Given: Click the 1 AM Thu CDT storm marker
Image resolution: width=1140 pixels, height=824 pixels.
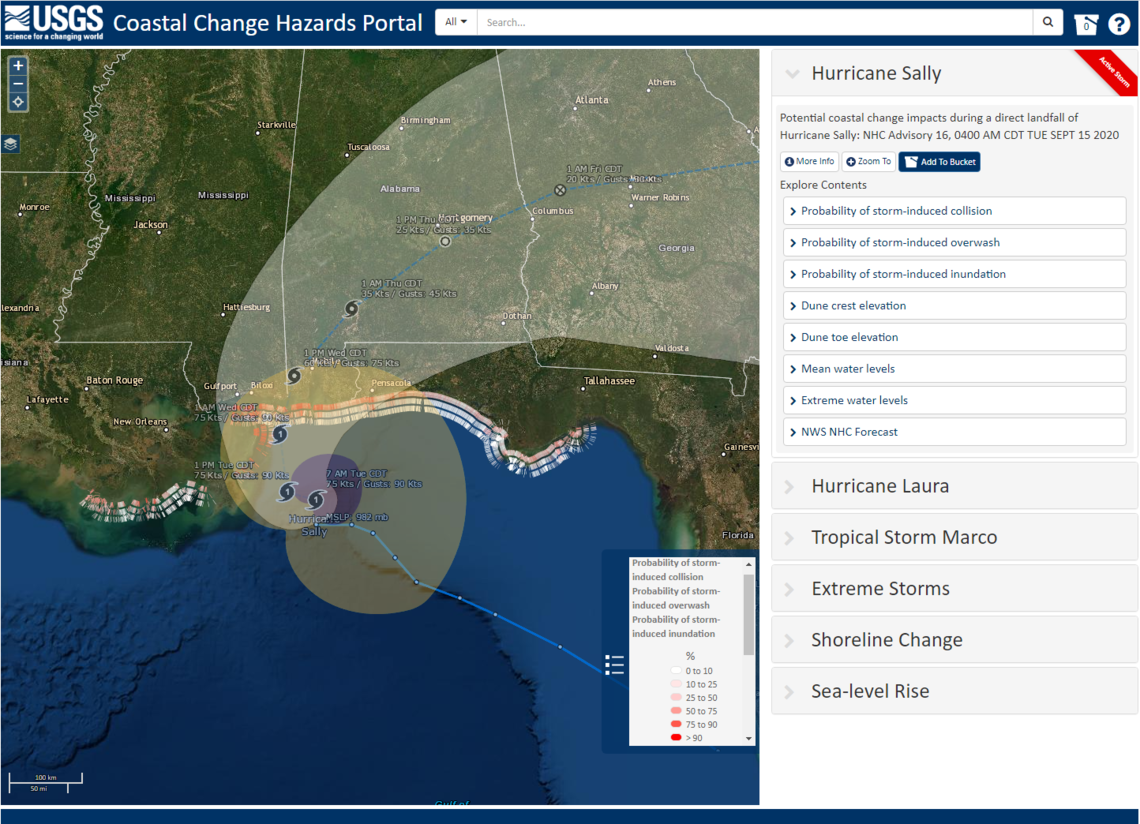Looking at the screenshot, I should pos(351,308).
